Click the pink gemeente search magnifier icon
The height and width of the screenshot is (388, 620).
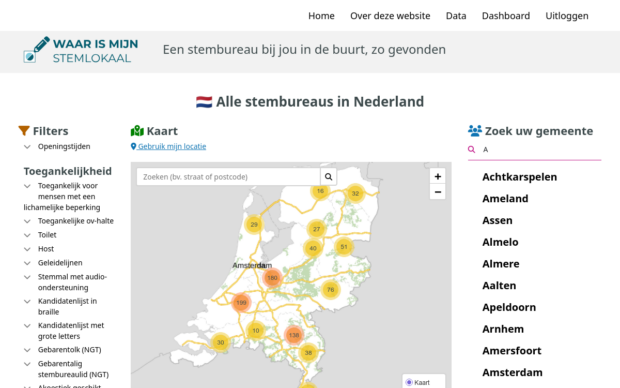(x=471, y=150)
